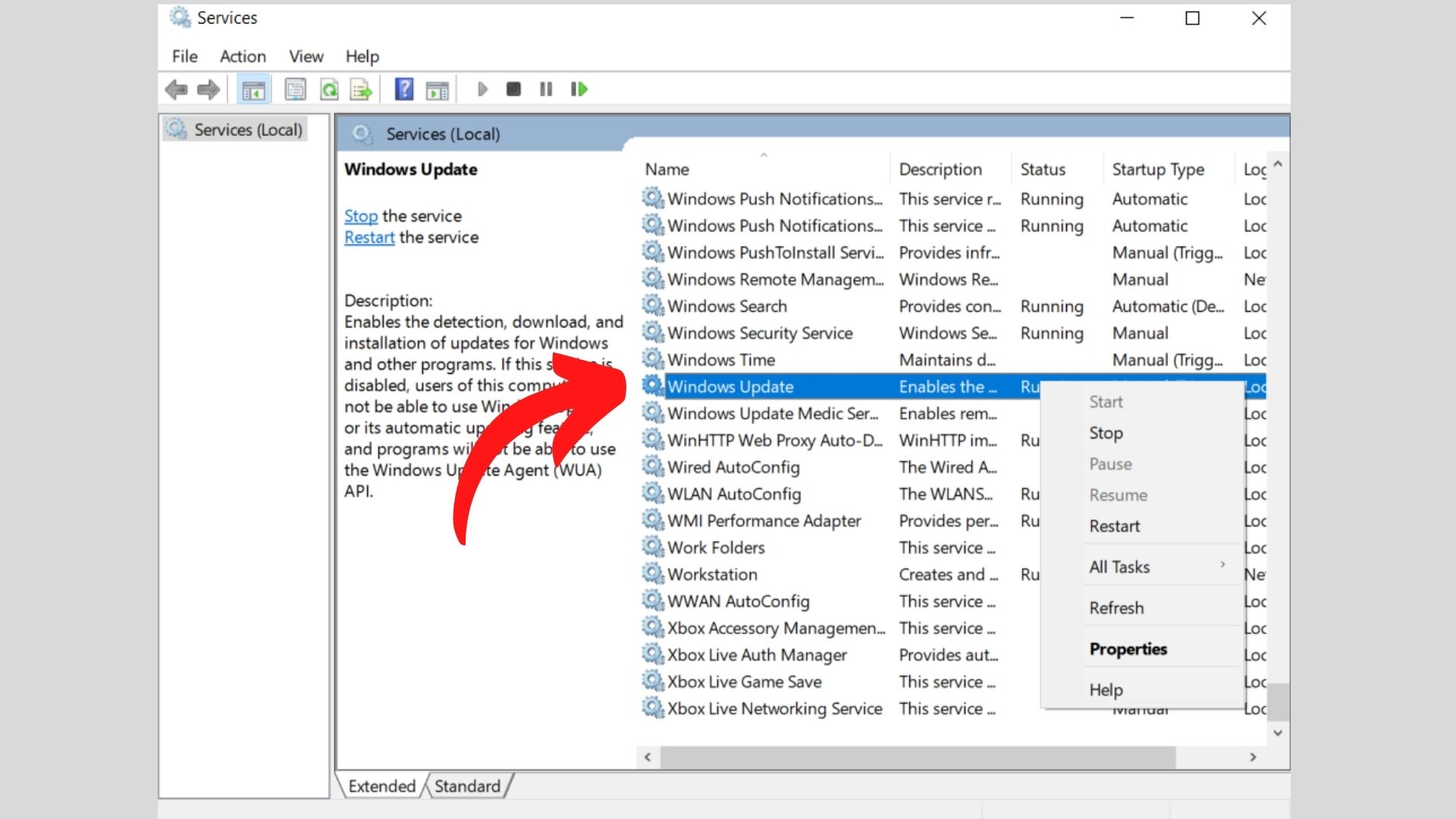Open the Action menu

(x=243, y=56)
